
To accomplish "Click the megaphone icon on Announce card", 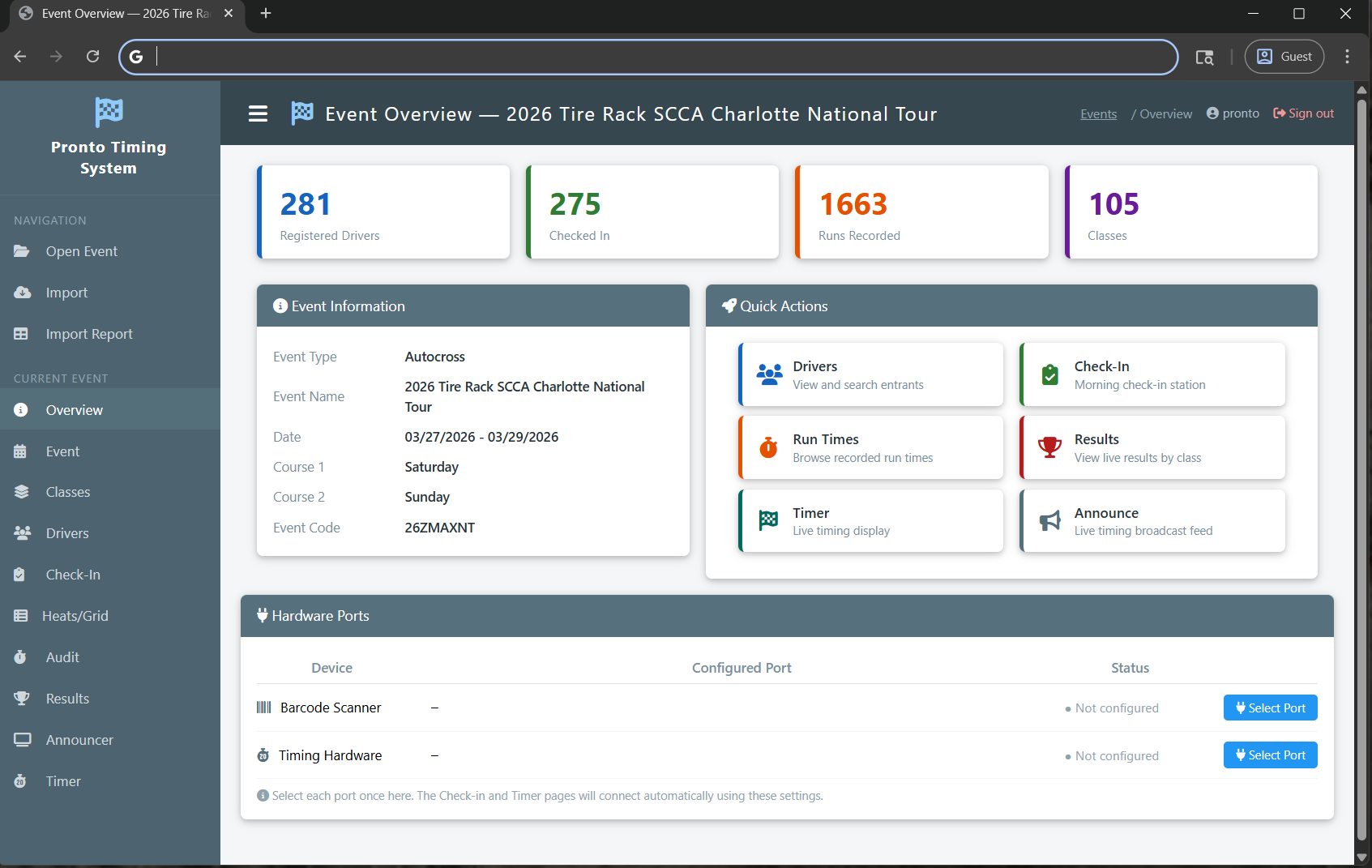I will point(1049,521).
